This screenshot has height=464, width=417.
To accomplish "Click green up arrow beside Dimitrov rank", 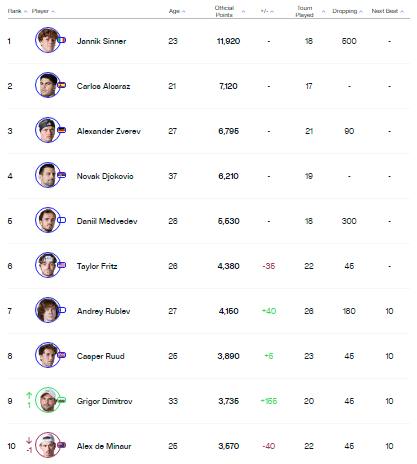I will tap(29, 396).
